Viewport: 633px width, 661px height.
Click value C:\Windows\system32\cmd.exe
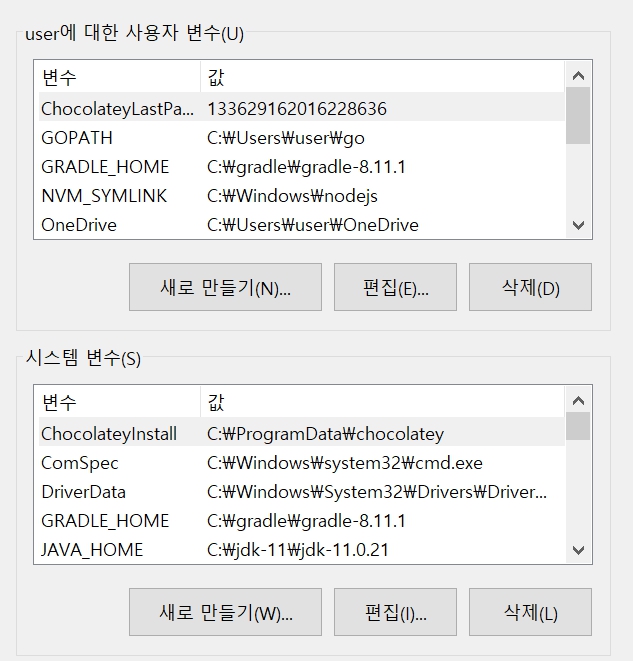(345, 463)
